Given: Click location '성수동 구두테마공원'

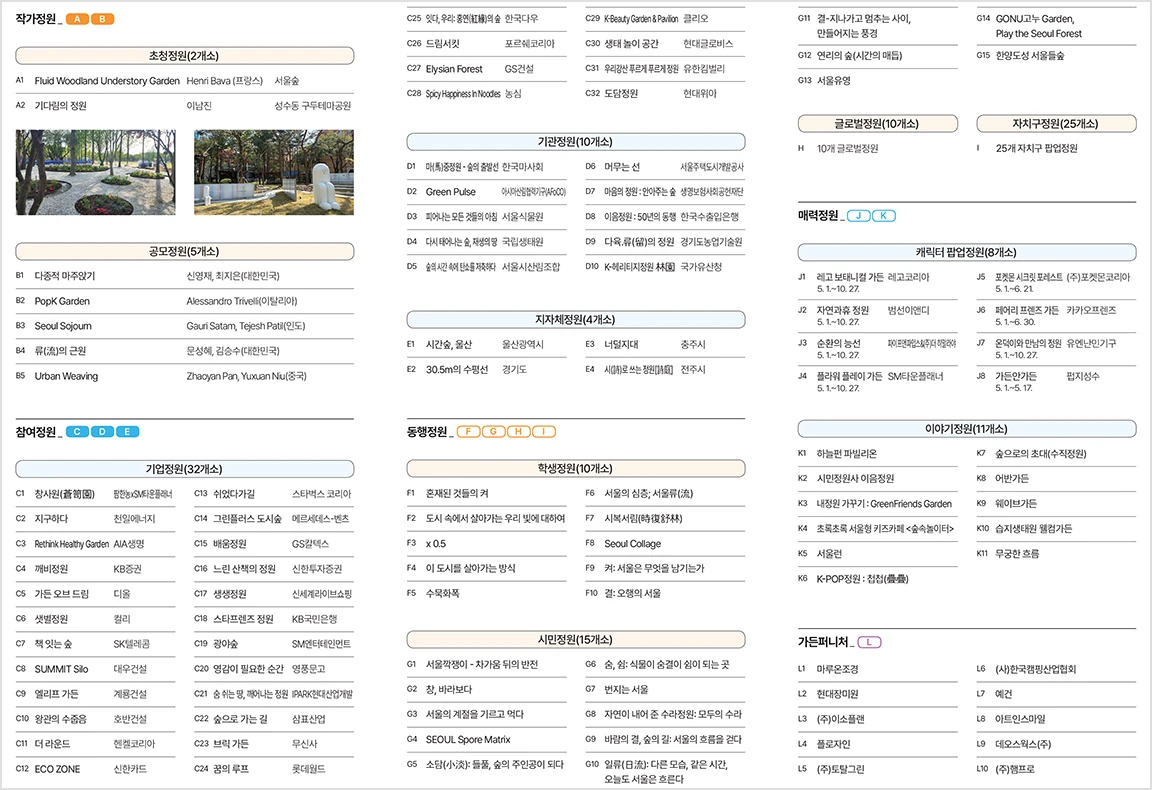Looking at the screenshot, I should point(313,106).
